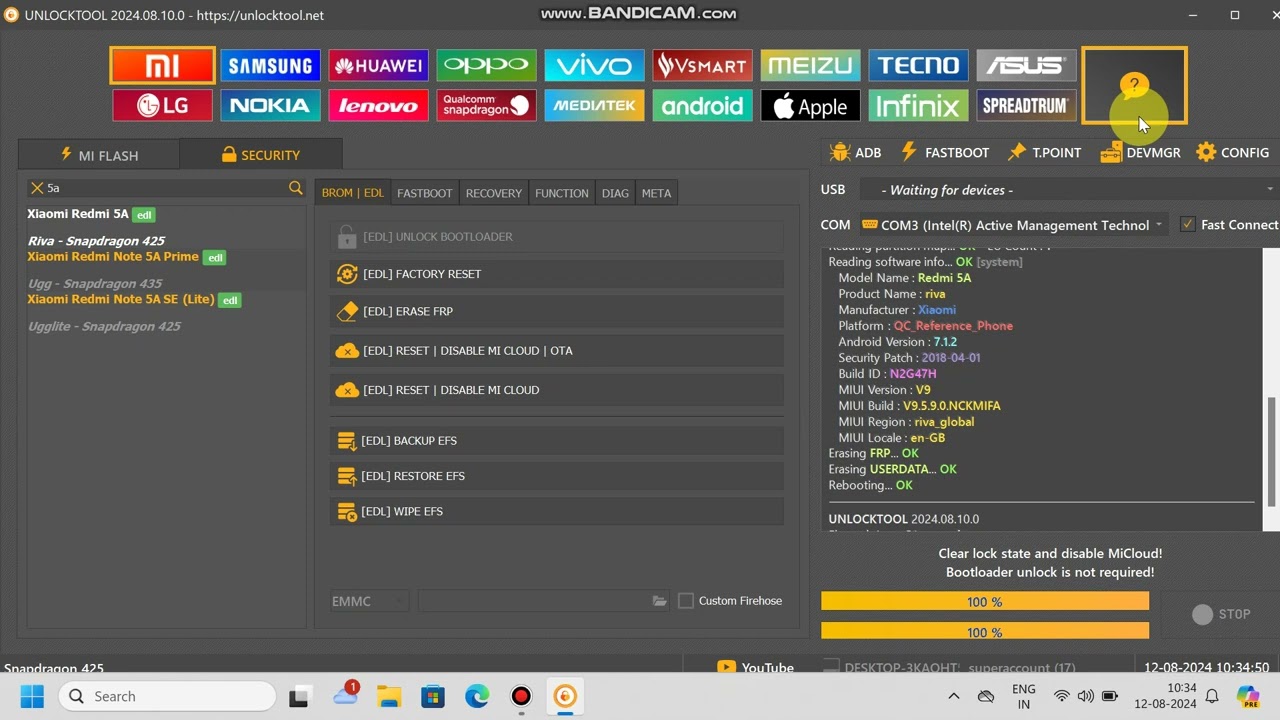1280x720 pixels.
Task: Open the help question-mark tile
Action: [x=1134, y=85]
